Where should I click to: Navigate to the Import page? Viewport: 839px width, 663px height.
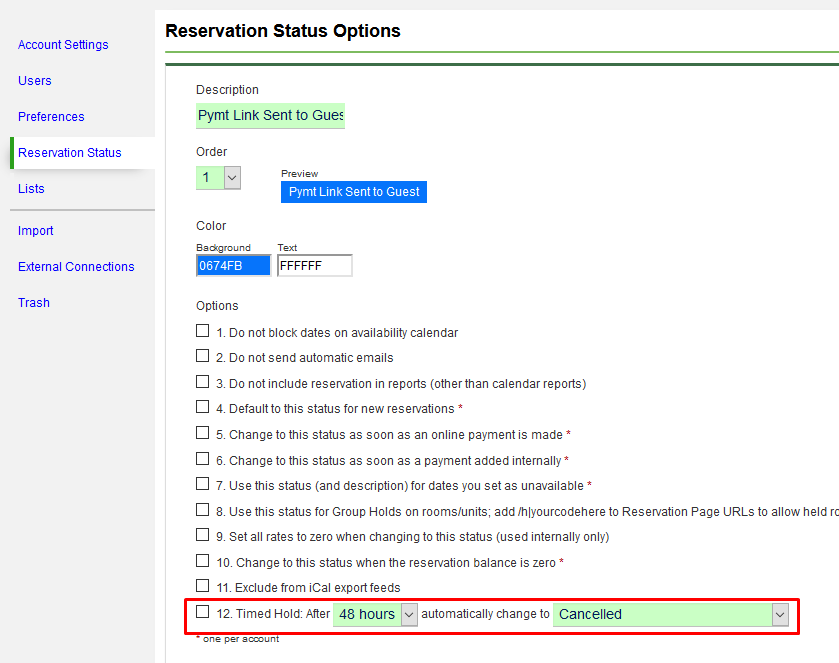(36, 231)
